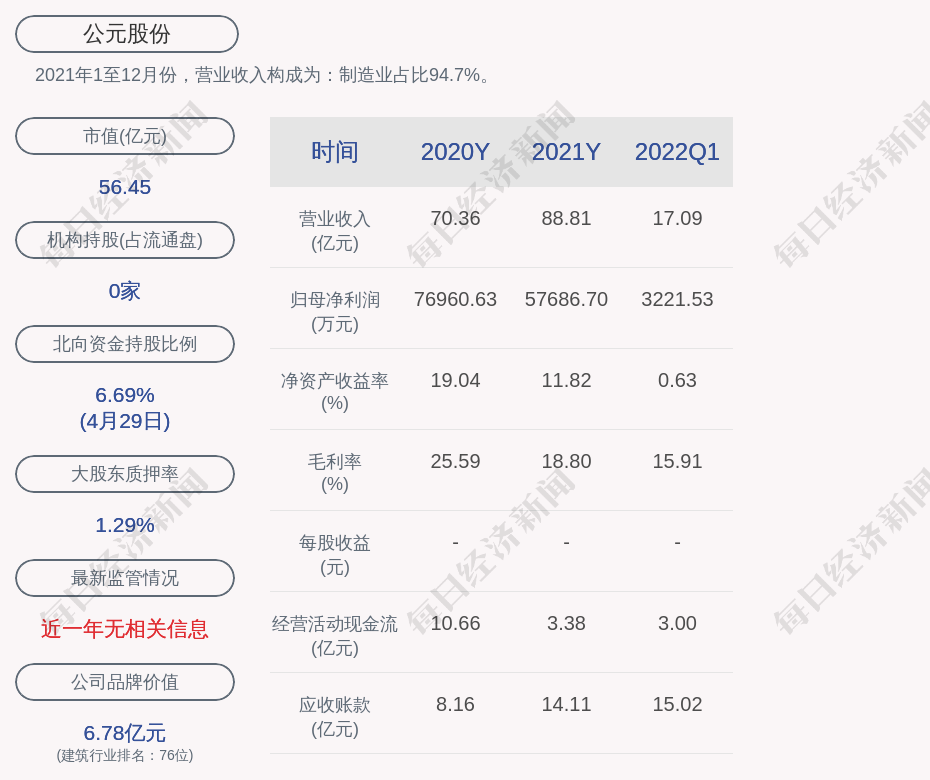Click the 公司品牌价值 pill
The width and height of the screenshot is (930, 780).
125,682
